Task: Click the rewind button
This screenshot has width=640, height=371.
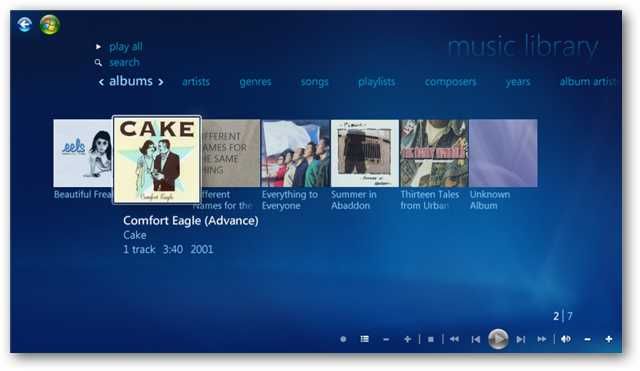Action: [454, 339]
